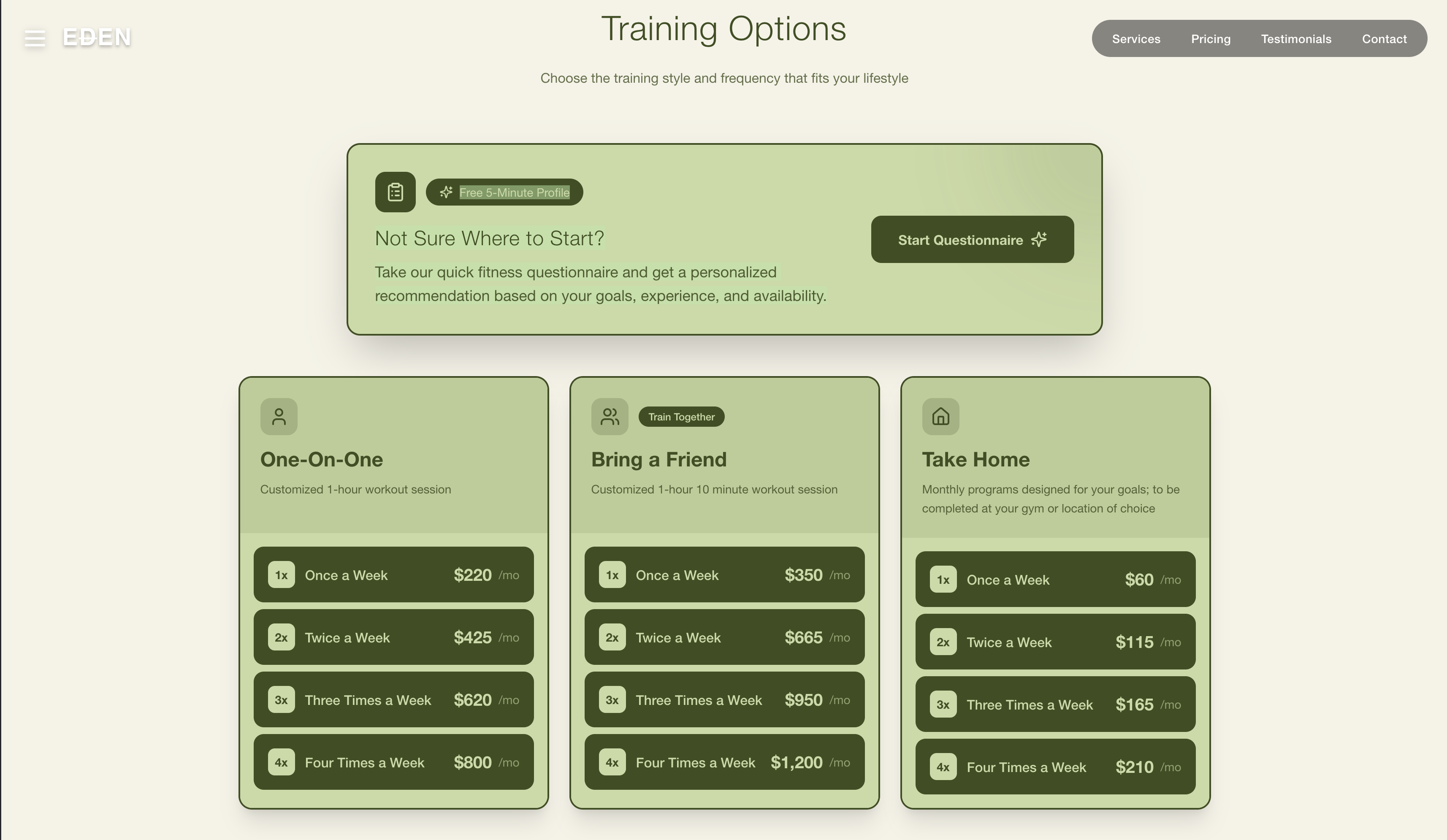This screenshot has height=840, width=1447.
Task: Click the home icon on Take Home card
Action: click(941, 416)
